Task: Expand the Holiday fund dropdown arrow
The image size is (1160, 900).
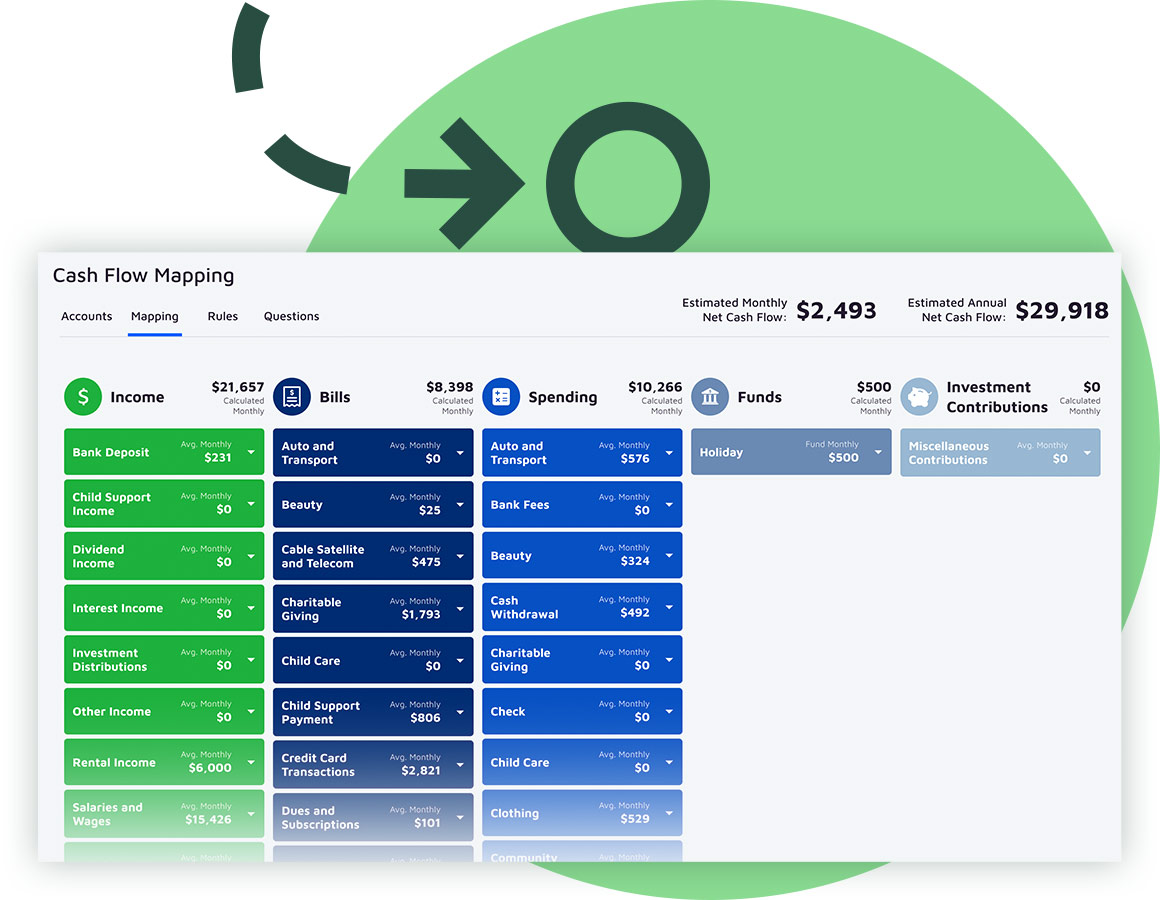Action: coord(878,452)
